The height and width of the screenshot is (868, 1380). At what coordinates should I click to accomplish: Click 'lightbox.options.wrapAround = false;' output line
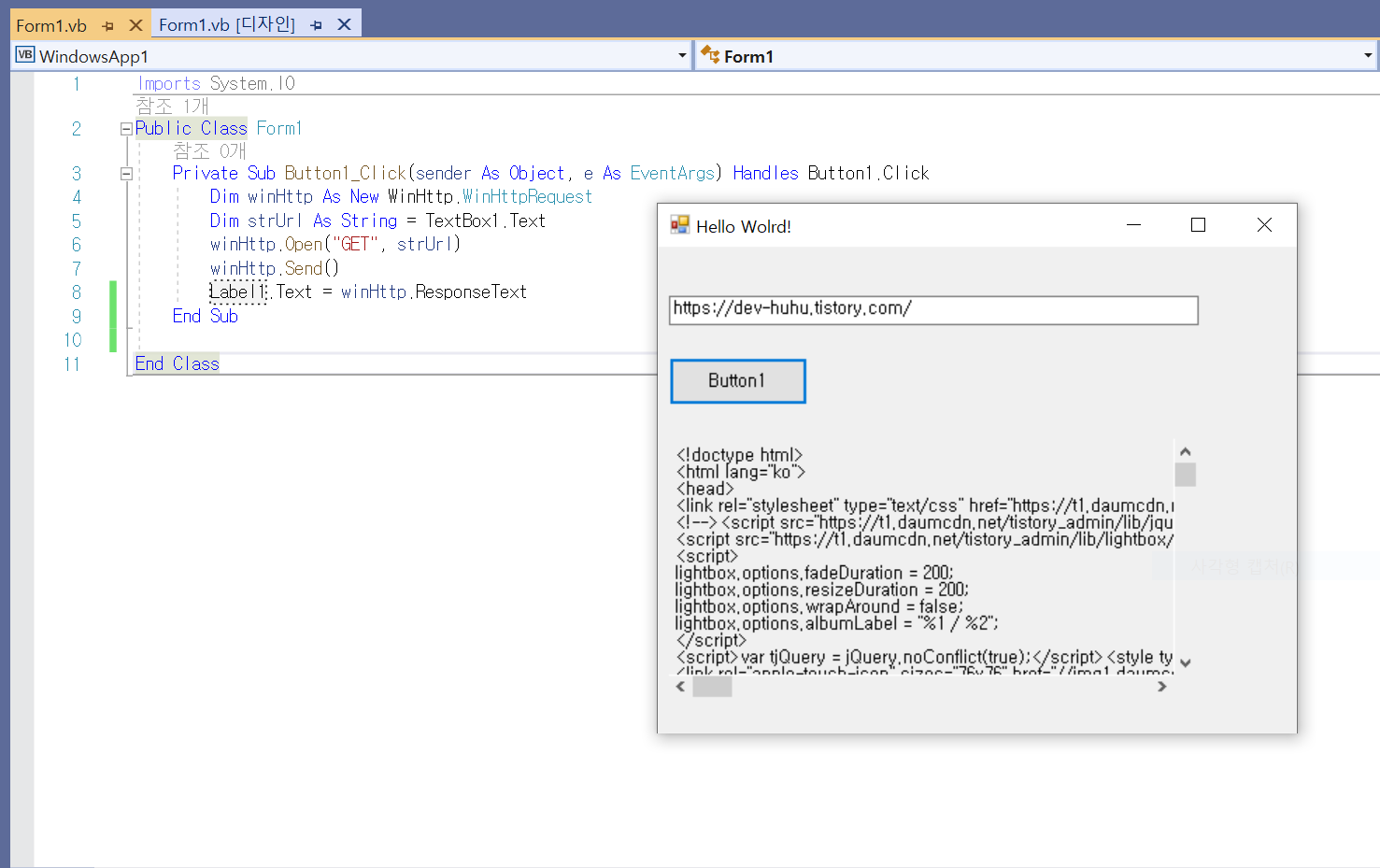818,606
